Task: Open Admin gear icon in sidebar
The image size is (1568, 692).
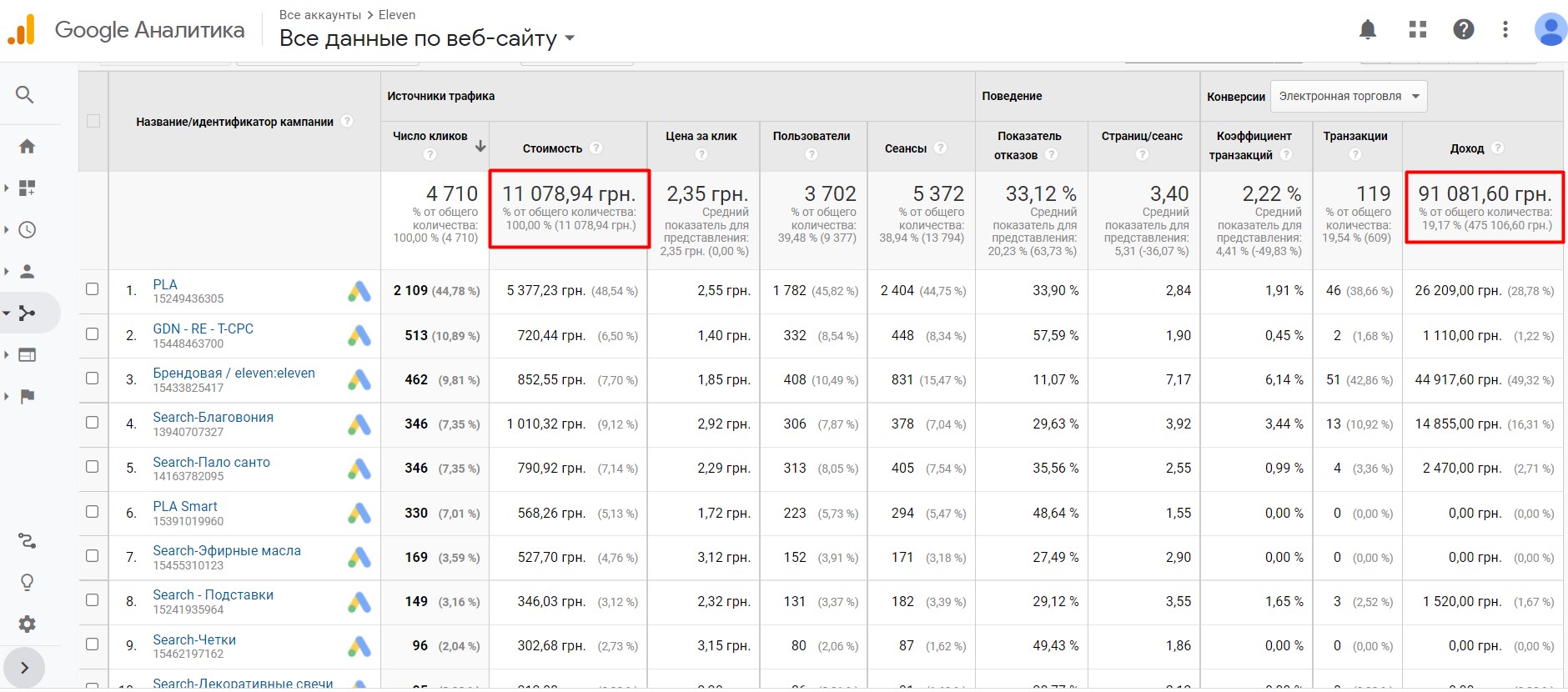Action: [x=27, y=624]
